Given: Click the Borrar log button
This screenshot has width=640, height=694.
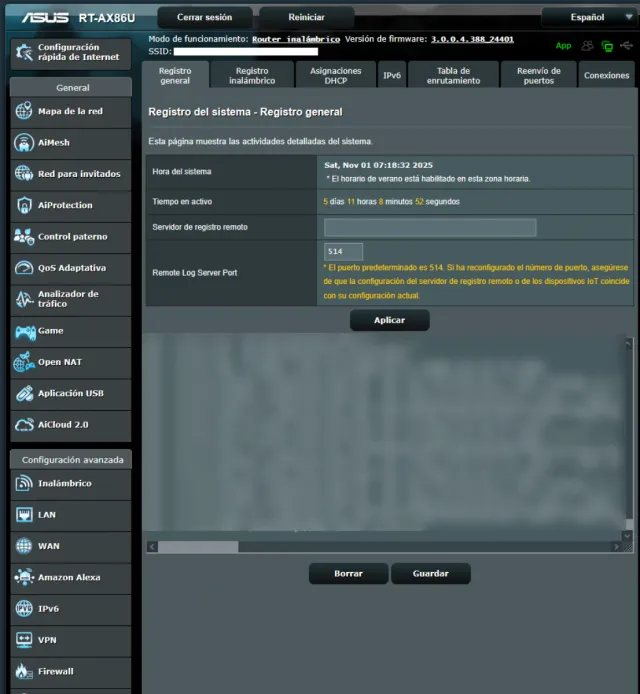Looking at the screenshot, I should [348, 574].
